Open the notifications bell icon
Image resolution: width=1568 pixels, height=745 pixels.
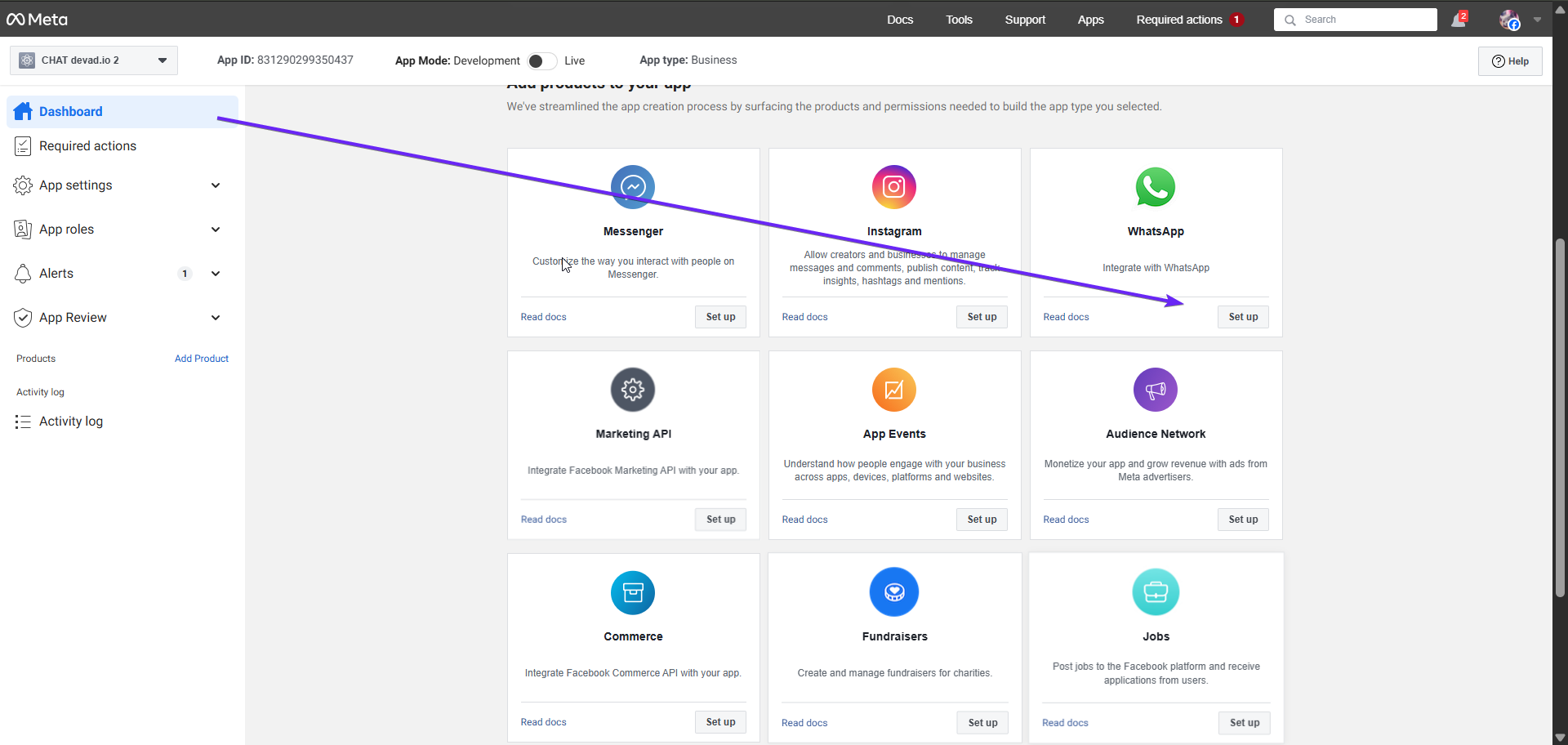pos(1459,20)
